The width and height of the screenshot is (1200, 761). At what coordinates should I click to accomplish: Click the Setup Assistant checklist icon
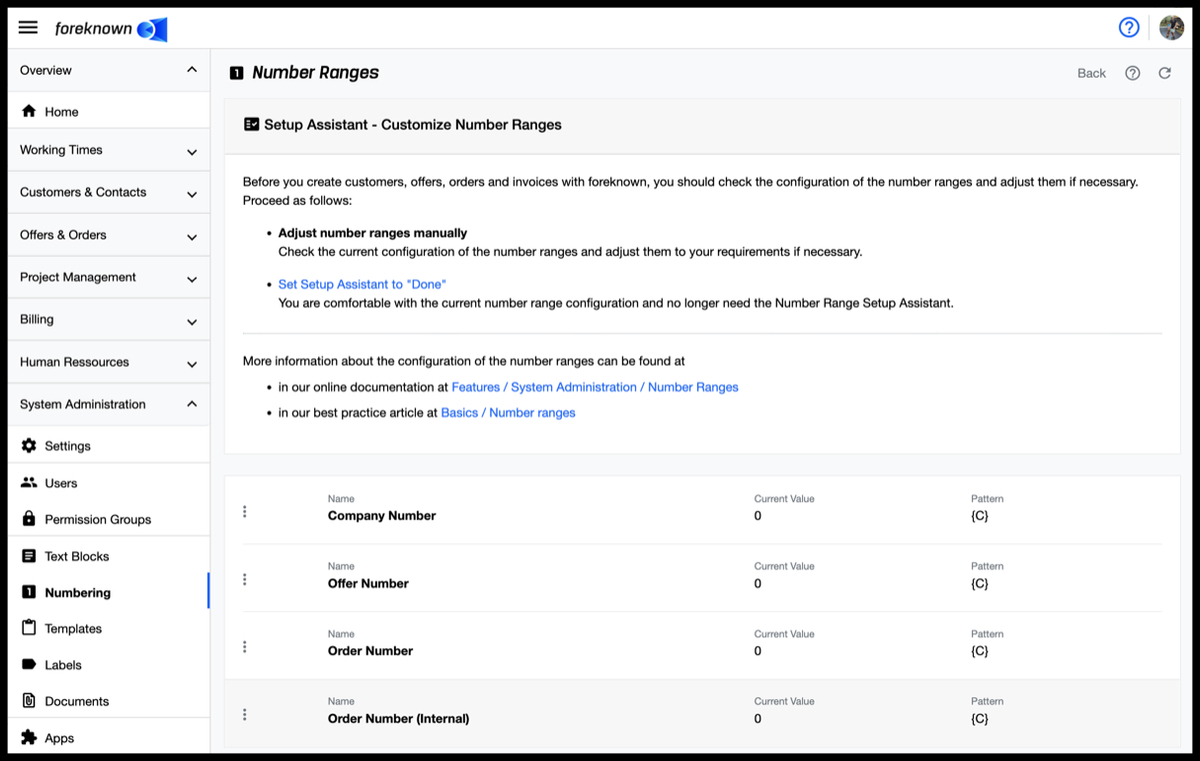coord(252,125)
